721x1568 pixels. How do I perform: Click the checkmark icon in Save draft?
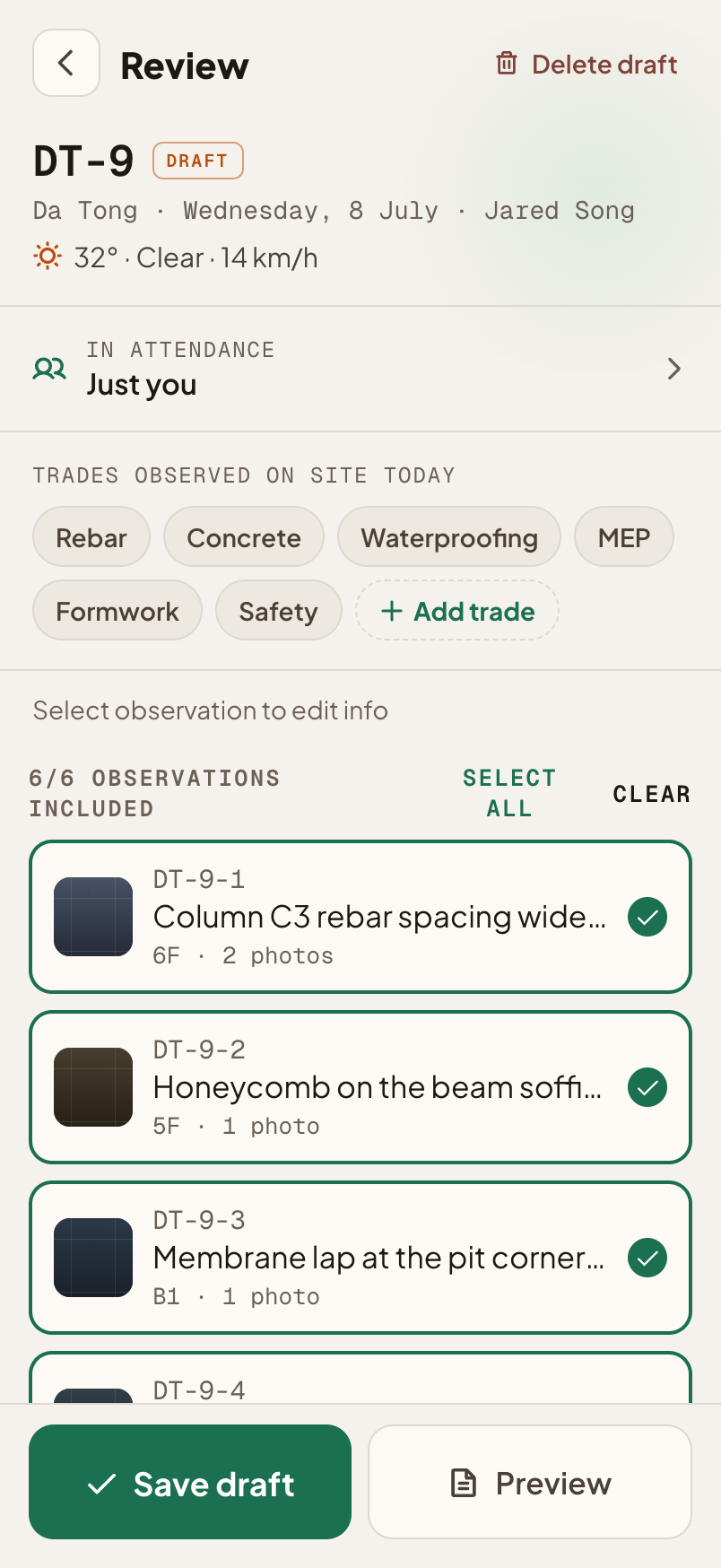pyautogui.click(x=102, y=1484)
